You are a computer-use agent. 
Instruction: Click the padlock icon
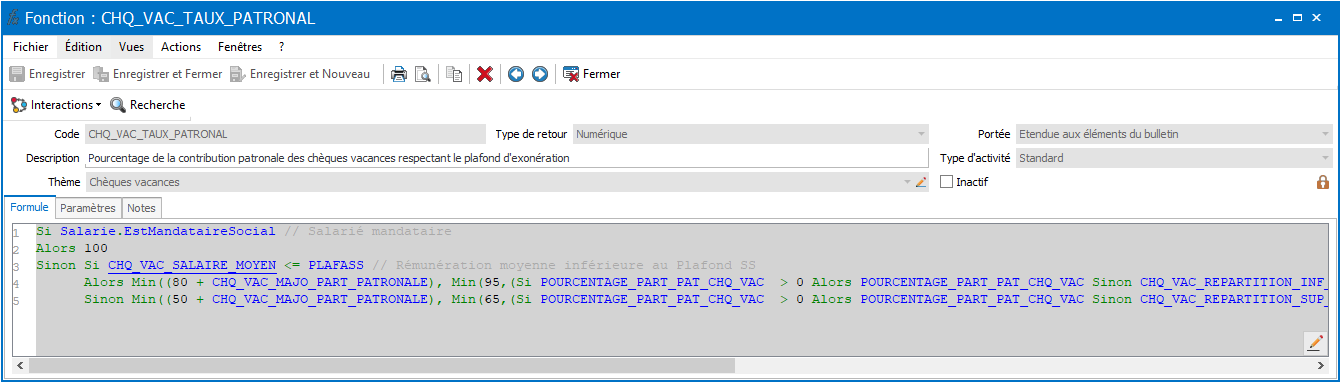pos(1323,183)
